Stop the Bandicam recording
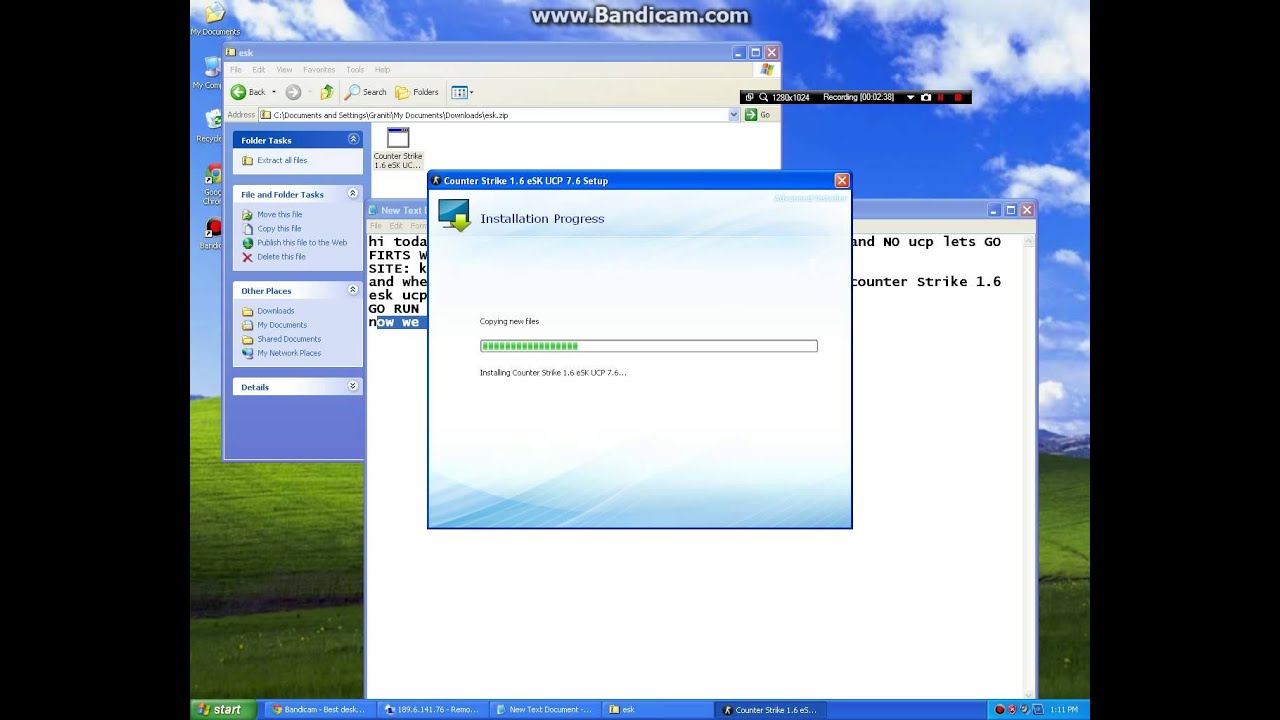 coord(958,97)
